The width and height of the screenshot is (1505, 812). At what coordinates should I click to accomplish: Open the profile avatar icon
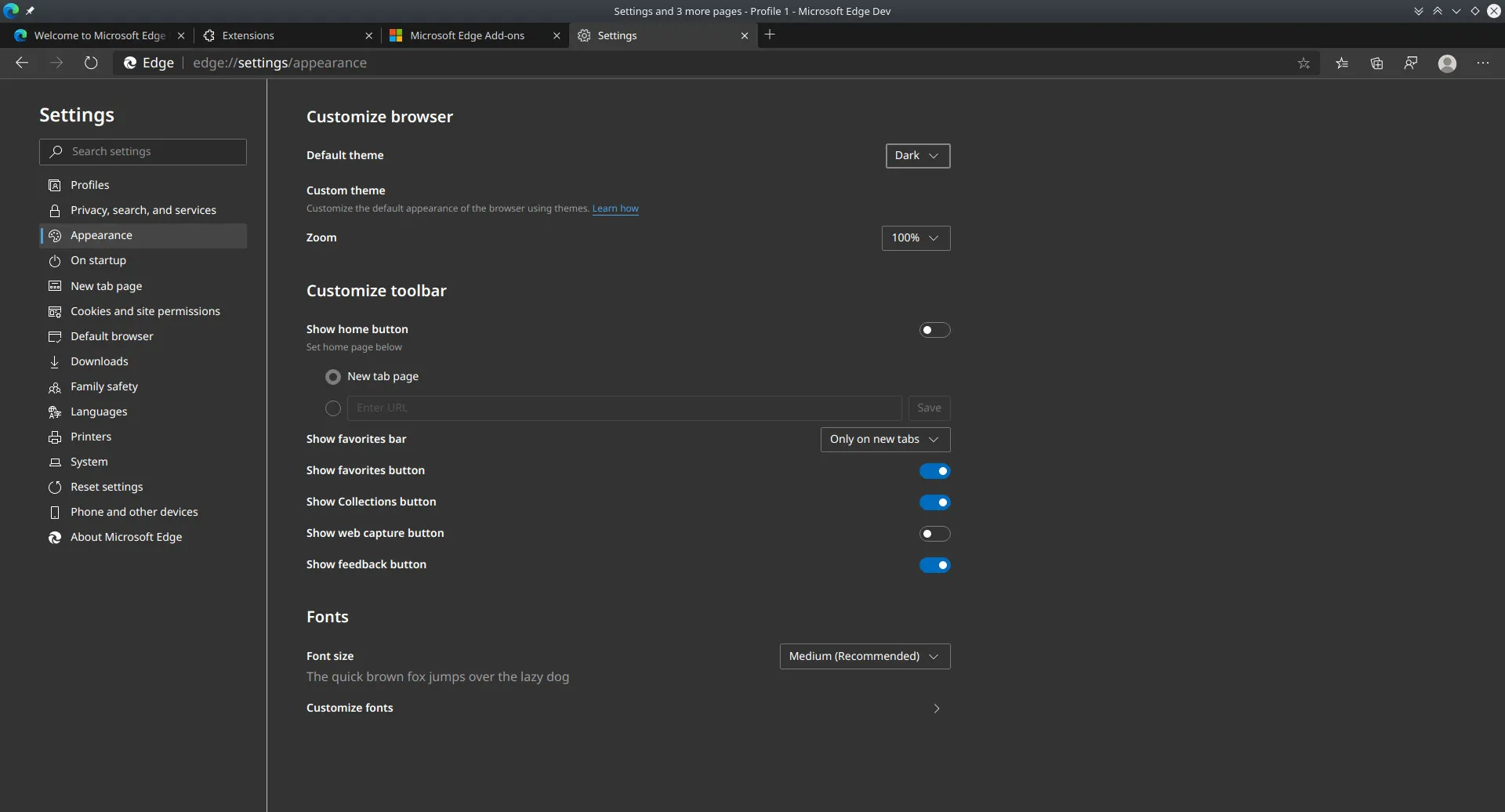[1447, 63]
